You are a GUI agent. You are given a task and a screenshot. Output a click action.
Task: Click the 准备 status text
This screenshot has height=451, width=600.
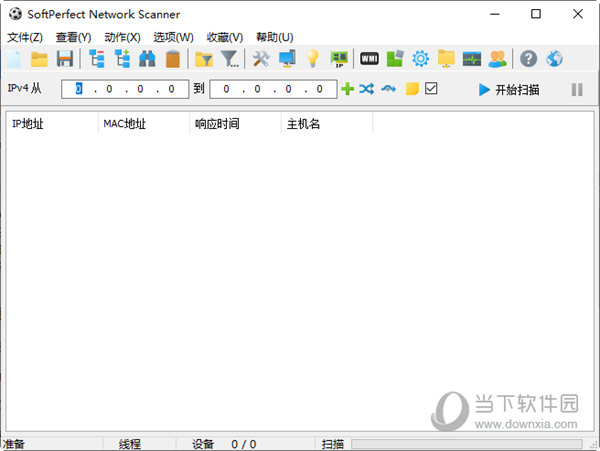click(x=14, y=444)
